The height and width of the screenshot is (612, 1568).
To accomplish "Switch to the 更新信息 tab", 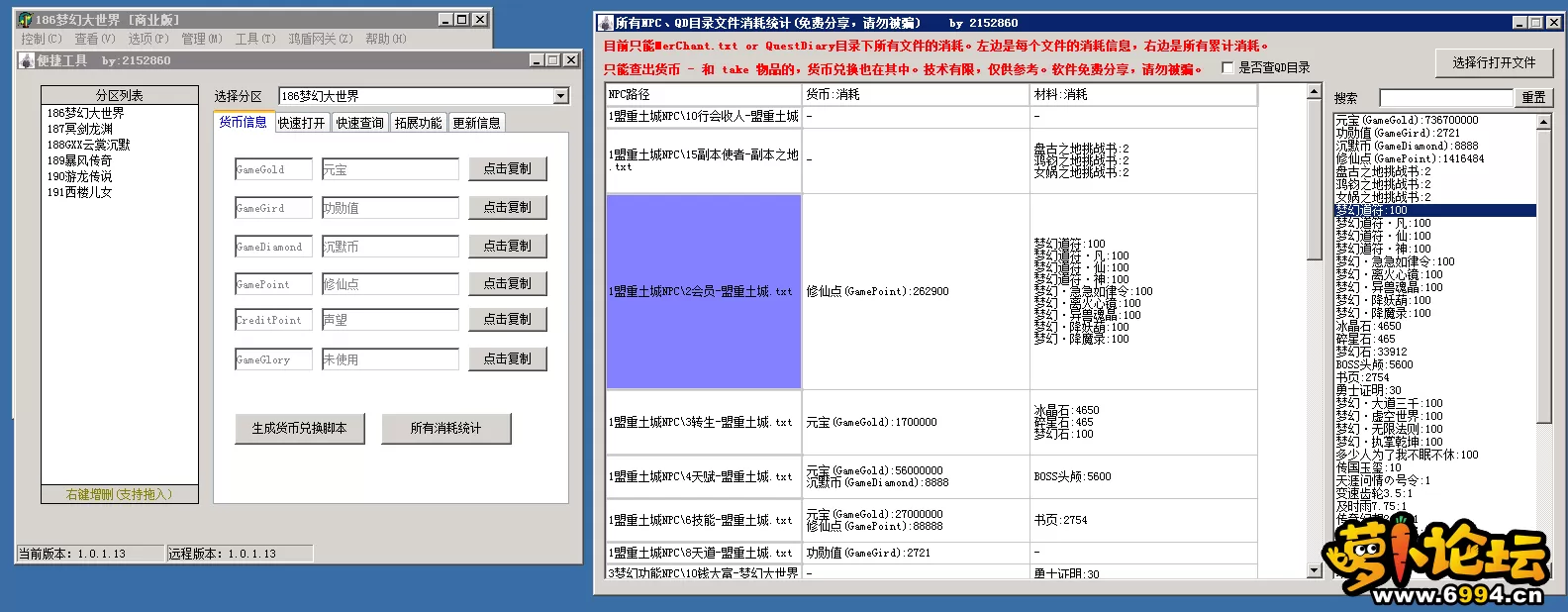I will pos(477,123).
